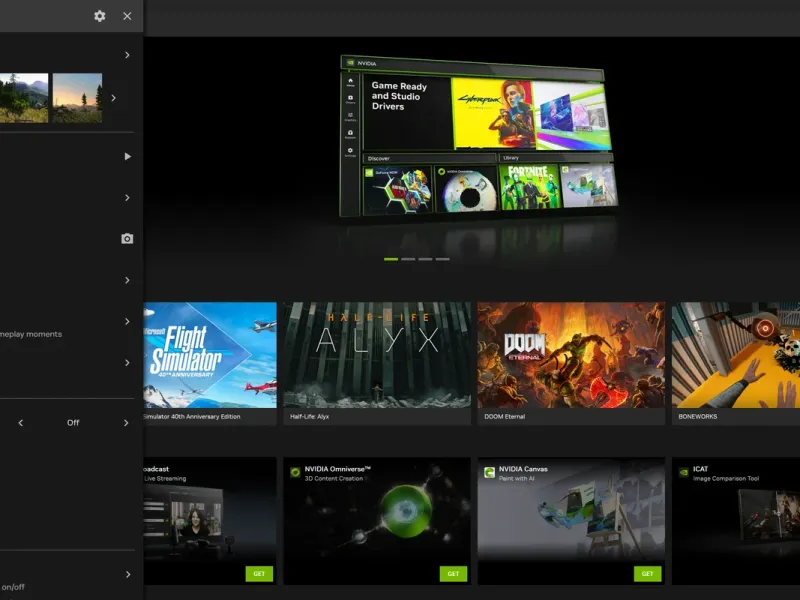Click the 'BONEWORKS' title text

click(698, 417)
